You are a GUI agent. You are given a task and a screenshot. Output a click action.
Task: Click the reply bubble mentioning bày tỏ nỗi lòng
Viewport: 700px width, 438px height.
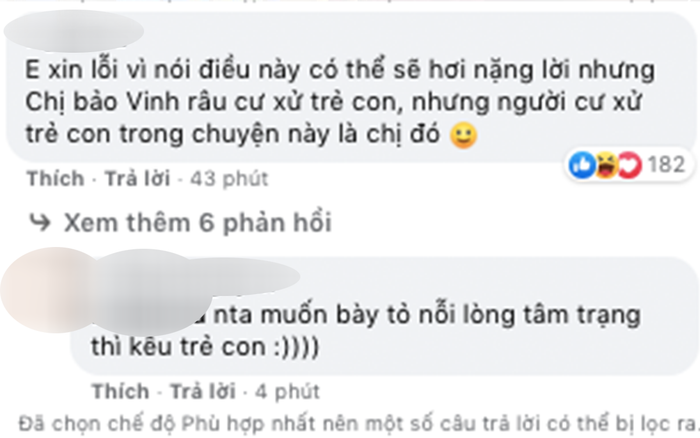point(384,316)
